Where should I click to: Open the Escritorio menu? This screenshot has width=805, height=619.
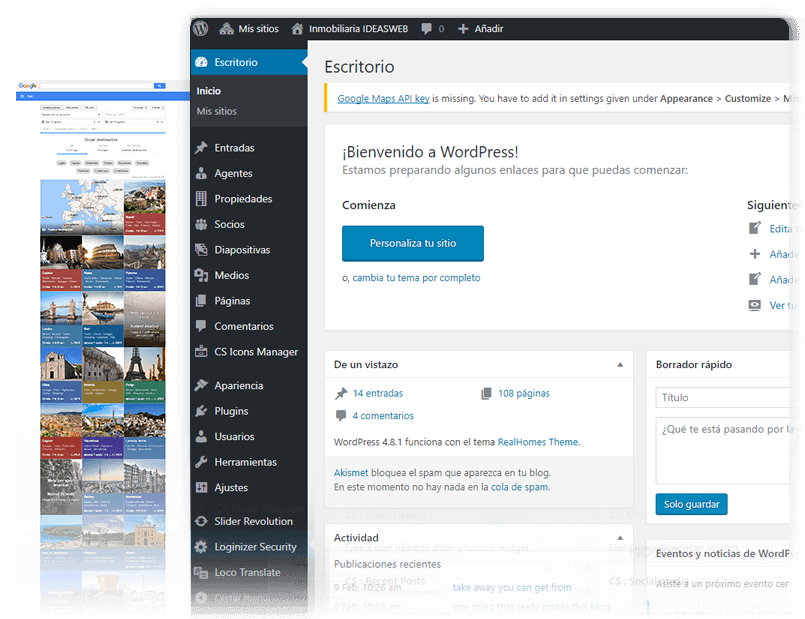coord(249,62)
